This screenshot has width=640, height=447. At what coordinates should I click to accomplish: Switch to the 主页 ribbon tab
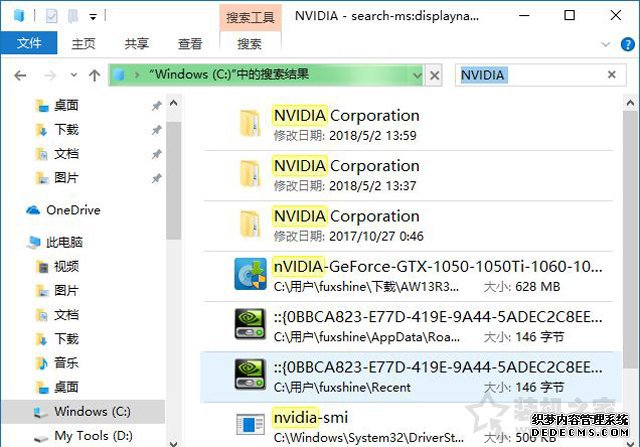click(83, 43)
